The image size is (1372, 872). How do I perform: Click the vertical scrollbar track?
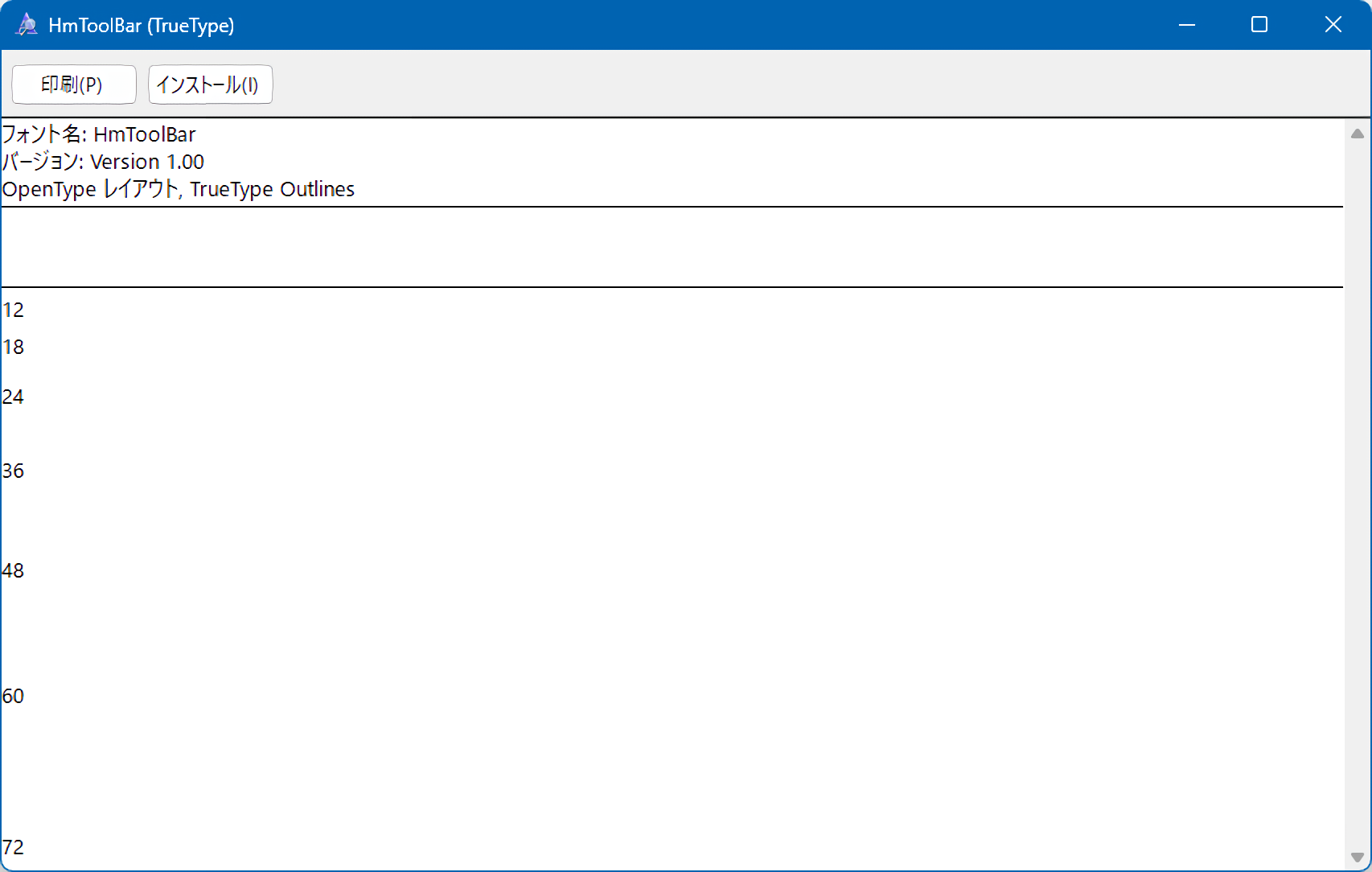1358,483
